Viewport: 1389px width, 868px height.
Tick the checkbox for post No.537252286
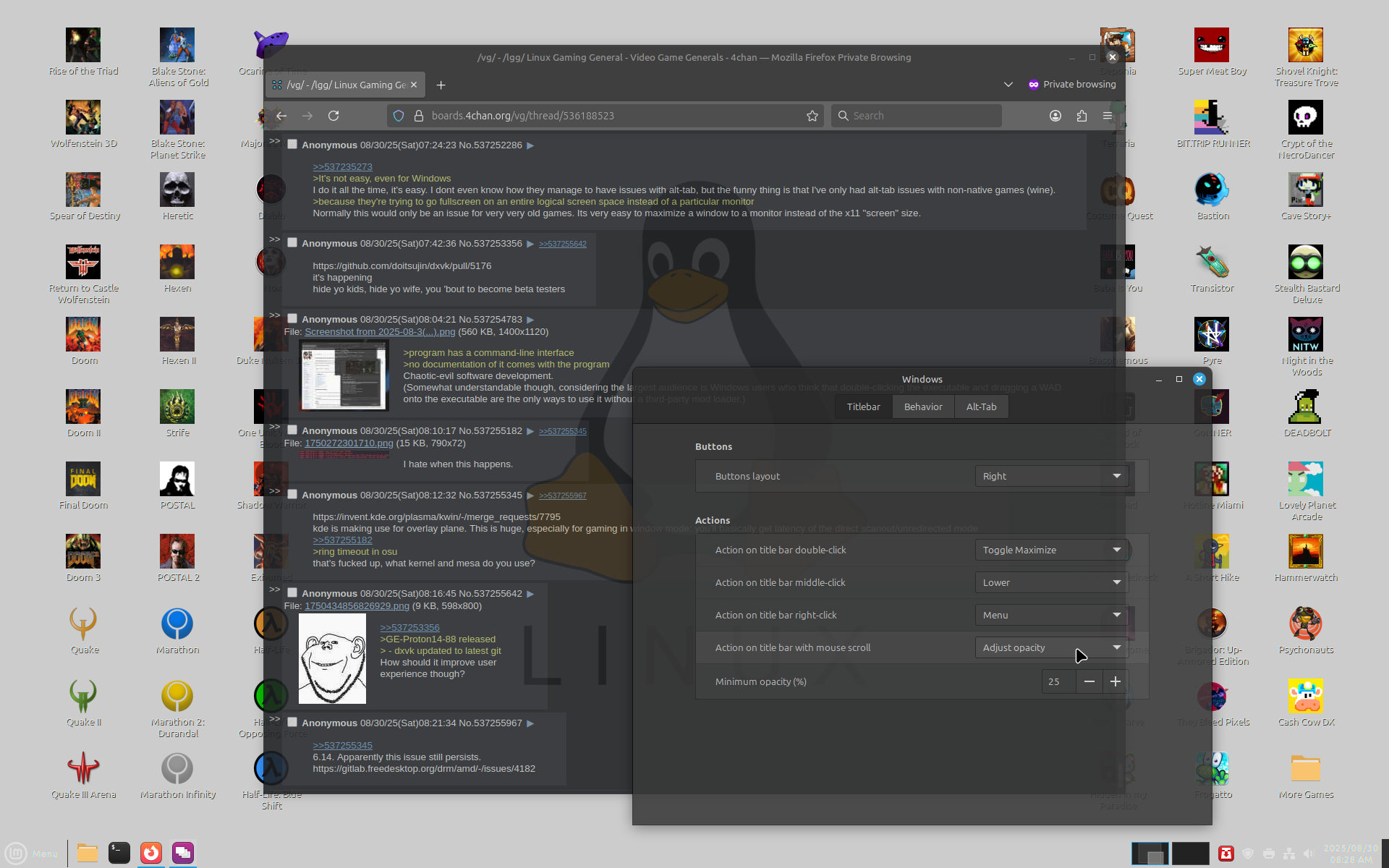click(292, 145)
